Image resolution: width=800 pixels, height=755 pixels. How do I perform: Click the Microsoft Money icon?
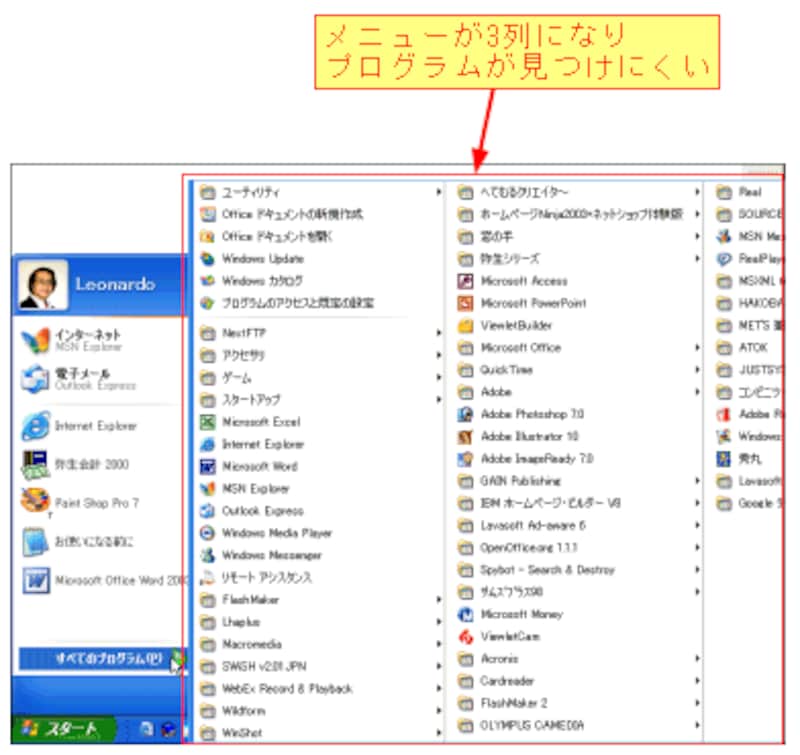(x=464, y=614)
